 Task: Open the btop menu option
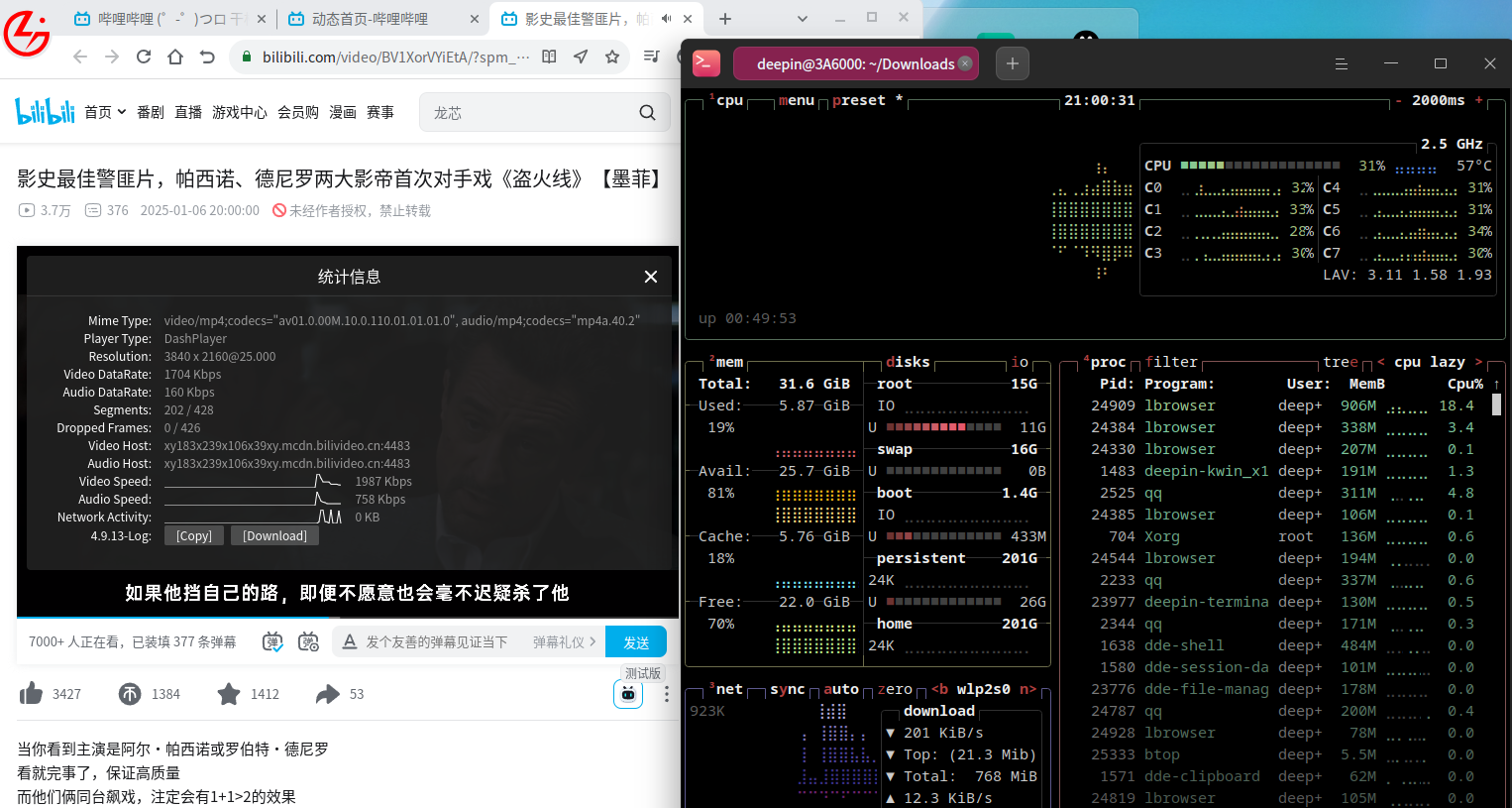(797, 100)
